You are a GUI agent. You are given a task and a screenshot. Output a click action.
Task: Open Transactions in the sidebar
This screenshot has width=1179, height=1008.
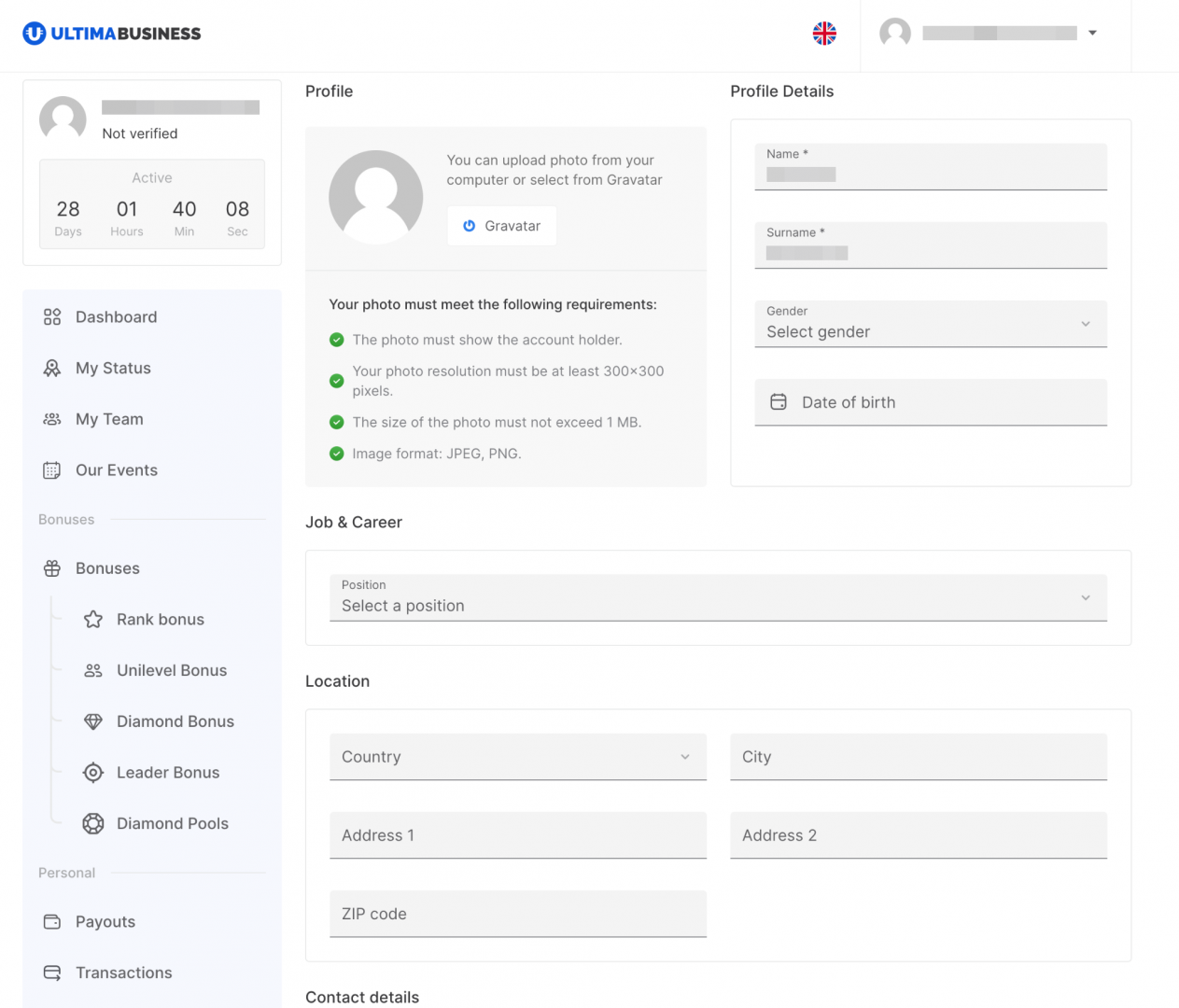point(123,973)
